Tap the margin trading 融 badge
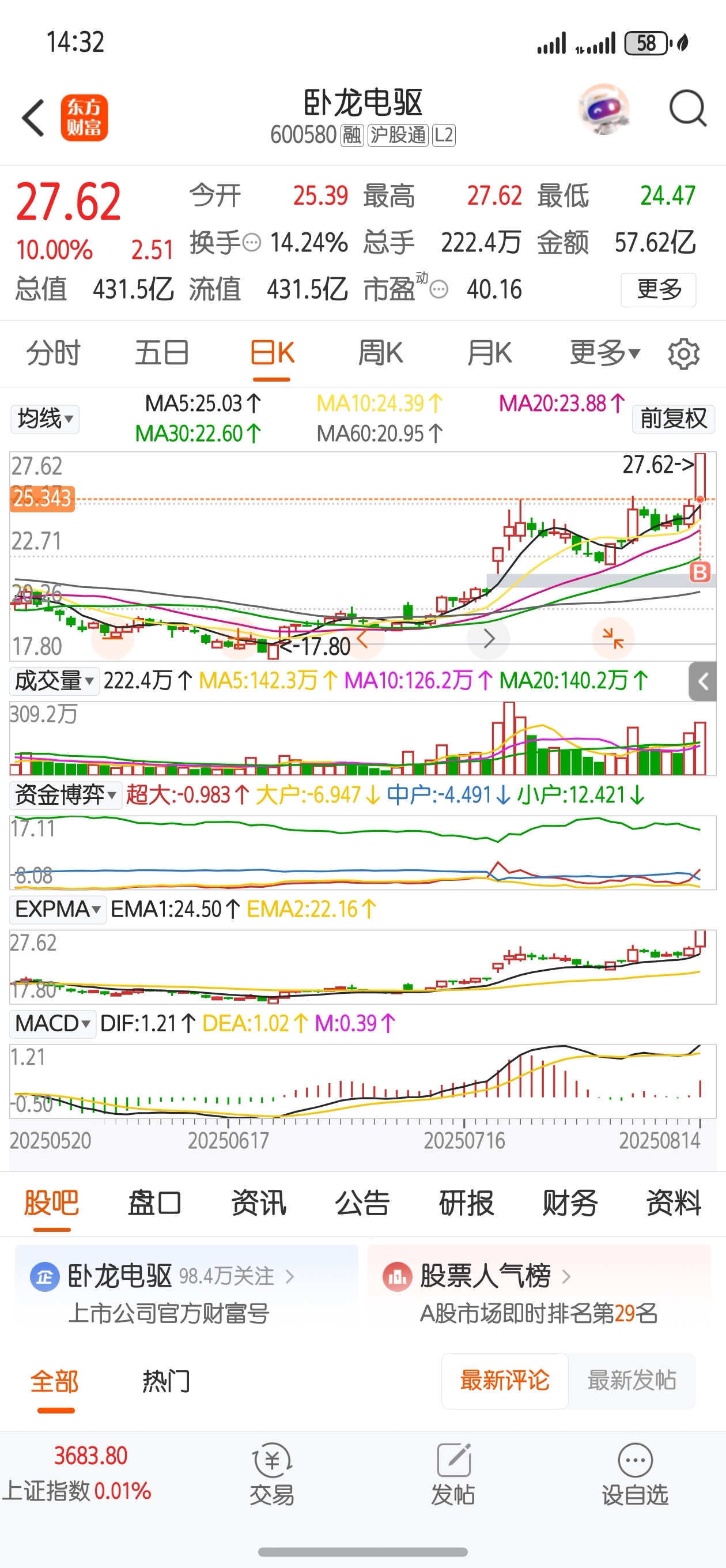 click(x=351, y=135)
